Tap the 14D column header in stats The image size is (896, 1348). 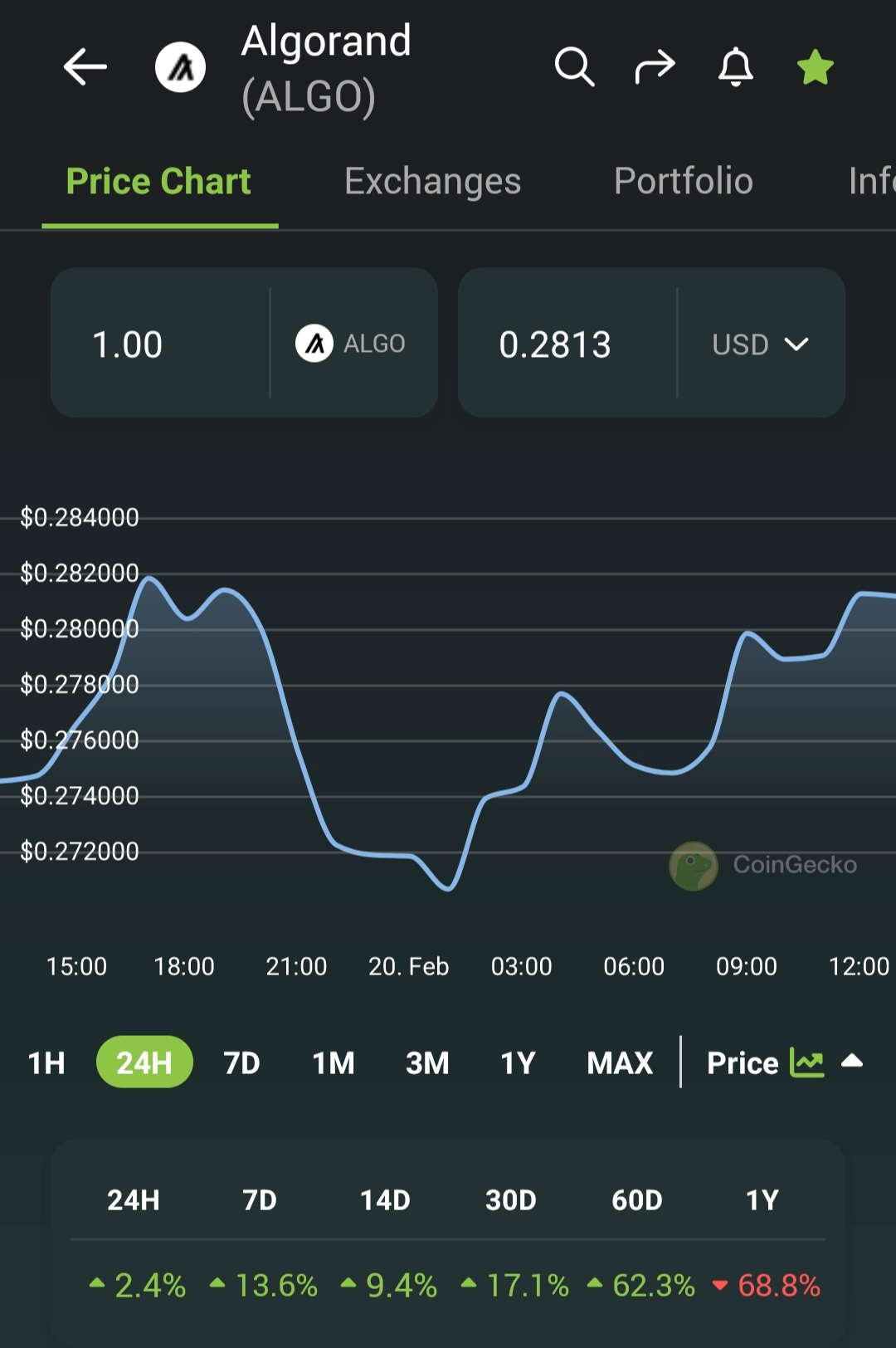click(x=385, y=1200)
